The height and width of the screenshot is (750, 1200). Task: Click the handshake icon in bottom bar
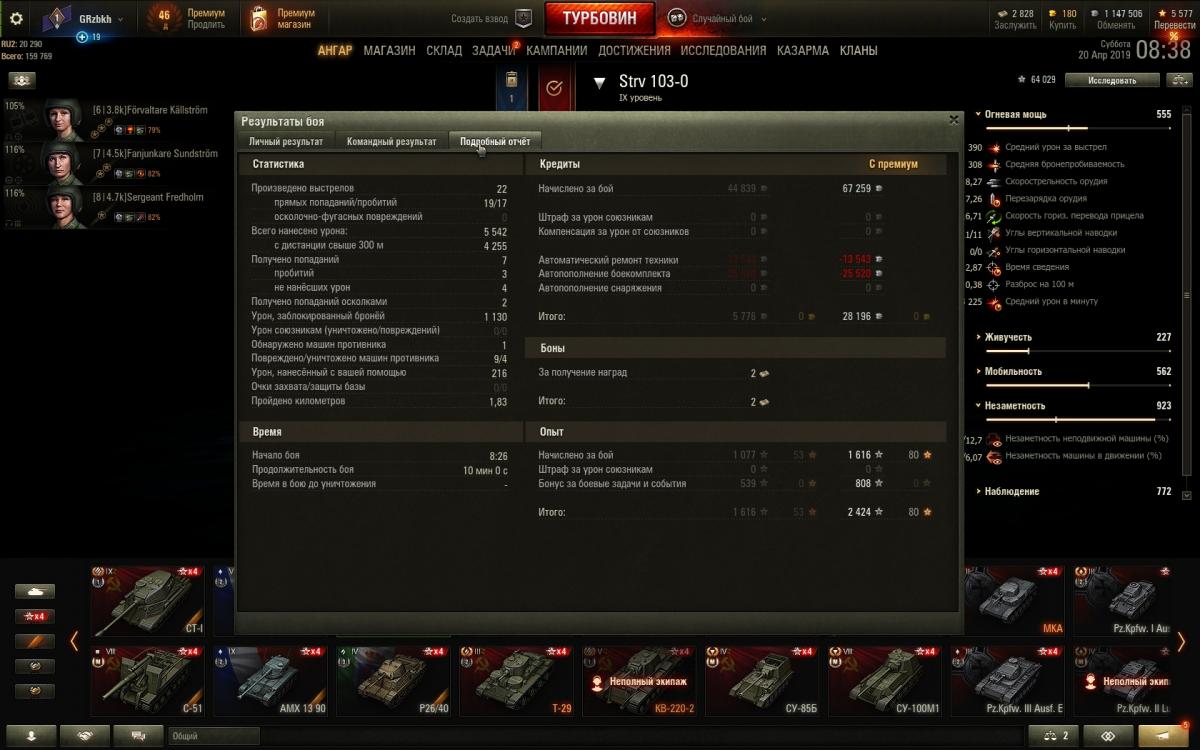85,736
